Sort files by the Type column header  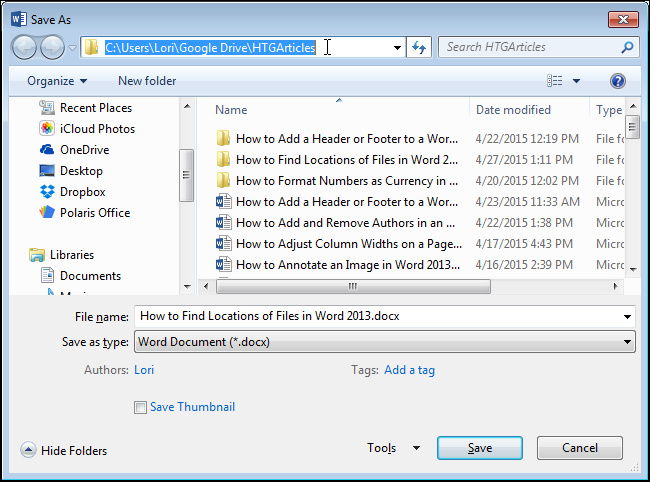(x=609, y=110)
